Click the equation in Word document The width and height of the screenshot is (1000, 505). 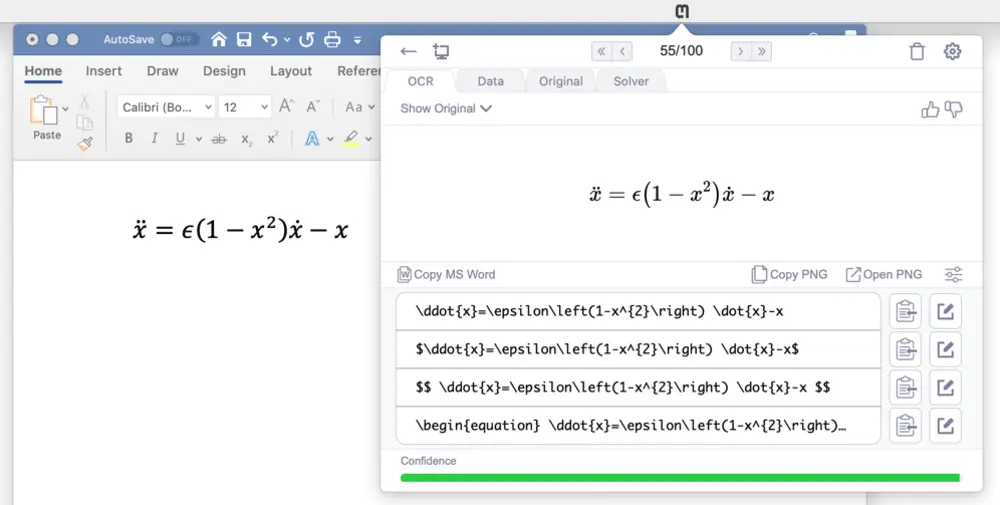[240, 229]
